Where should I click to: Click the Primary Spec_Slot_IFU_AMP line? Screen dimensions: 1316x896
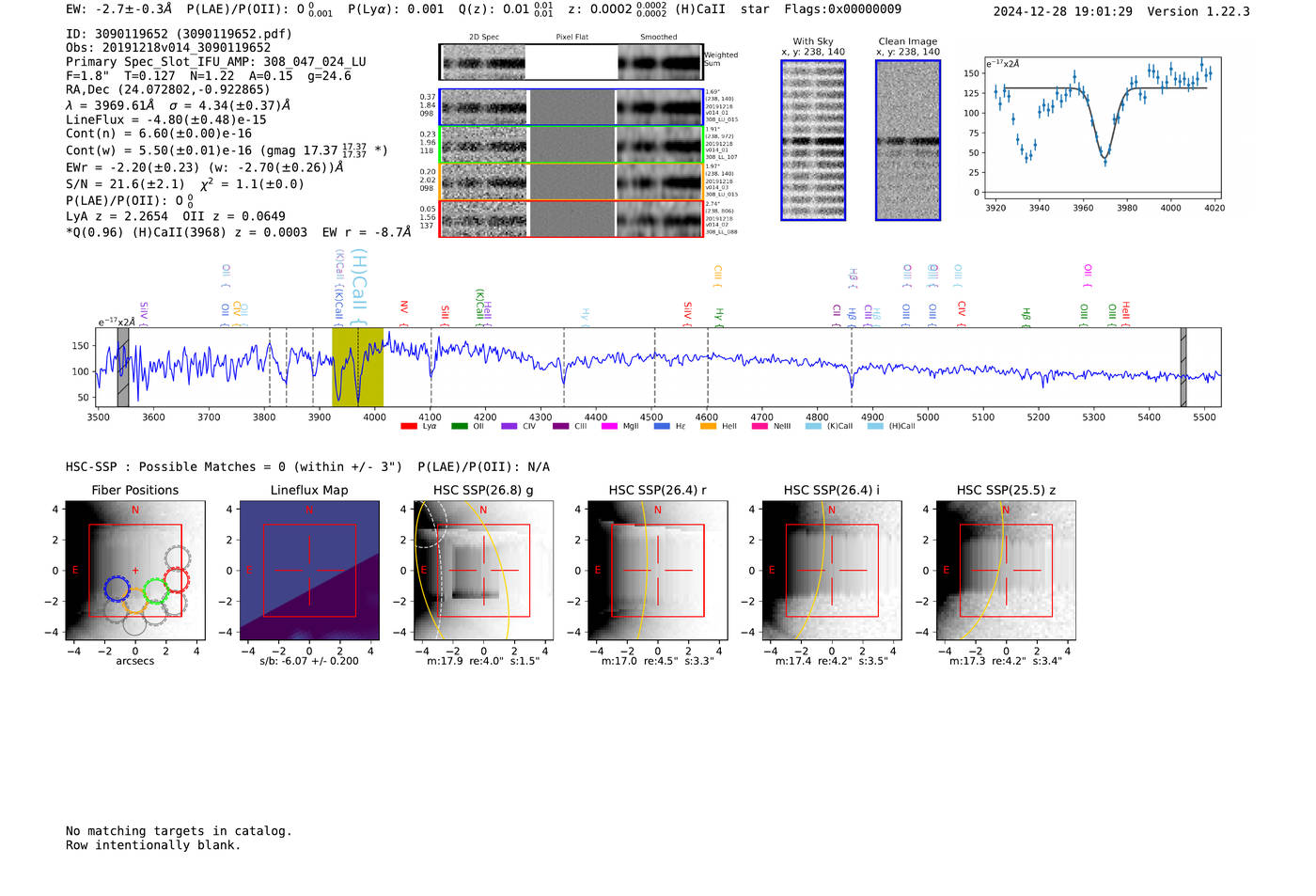[216, 62]
